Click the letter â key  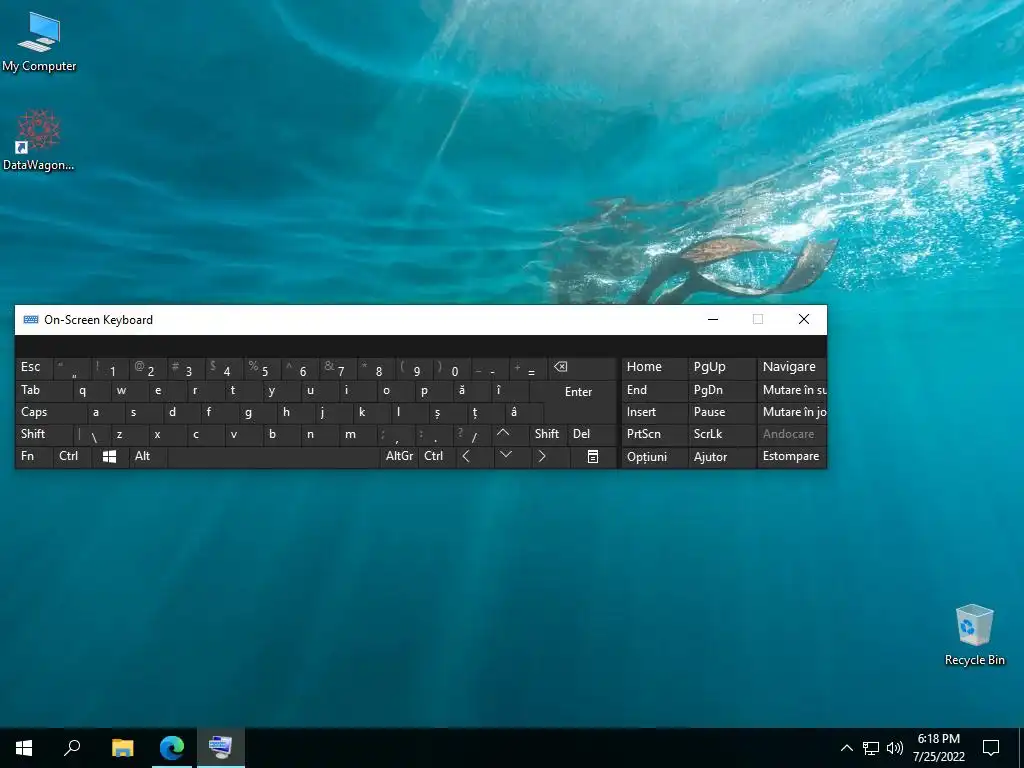tap(524, 412)
